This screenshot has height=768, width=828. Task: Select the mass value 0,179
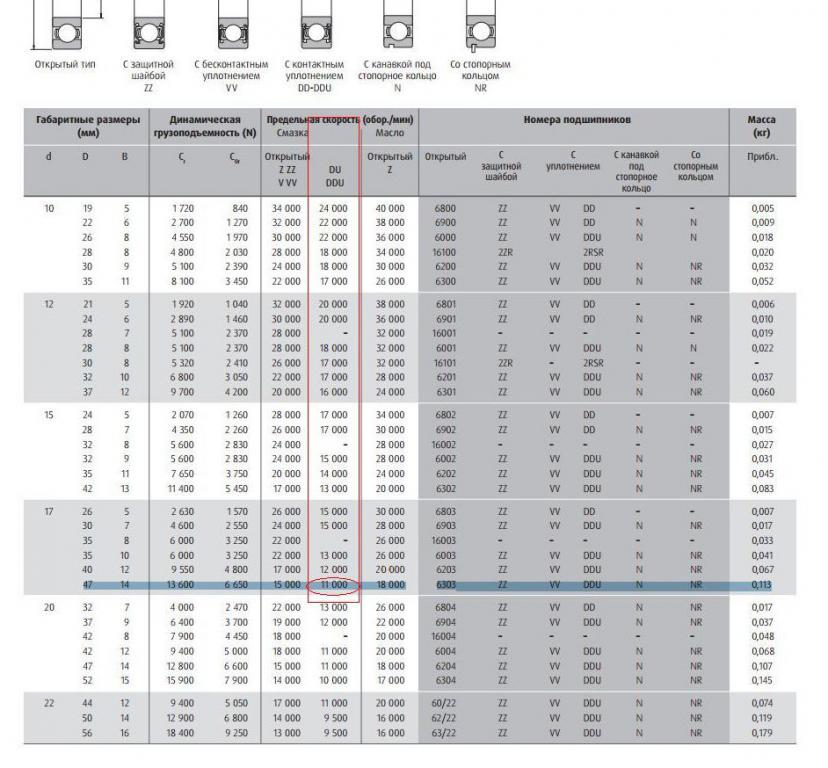point(763,733)
